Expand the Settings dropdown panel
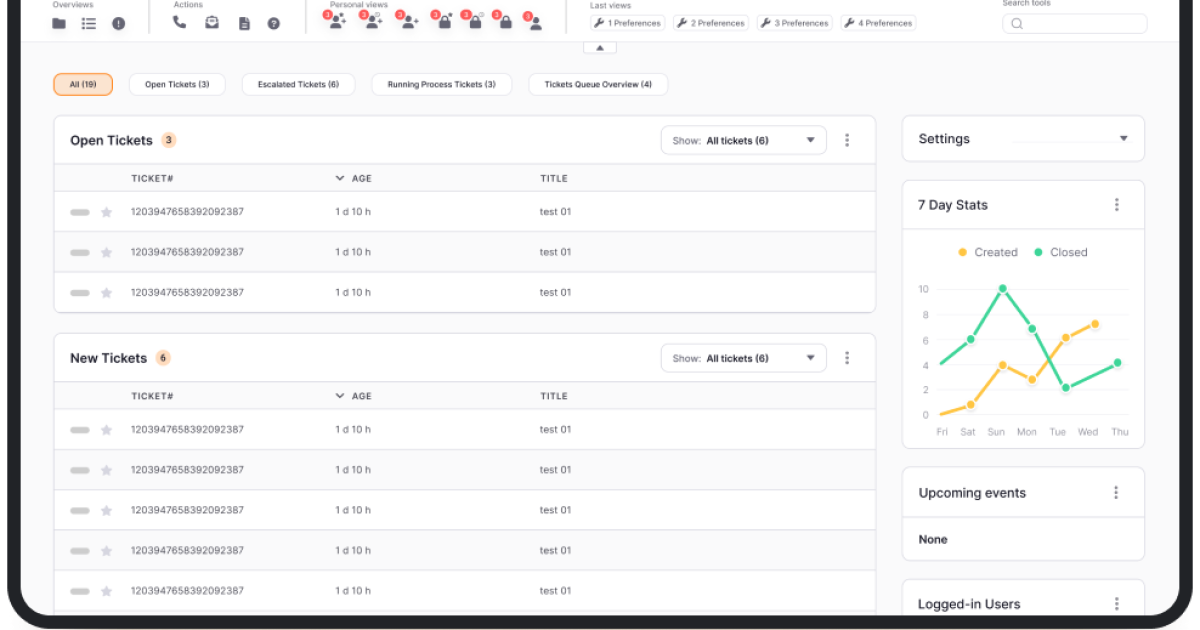 pyautogui.click(x=1123, y=139)
